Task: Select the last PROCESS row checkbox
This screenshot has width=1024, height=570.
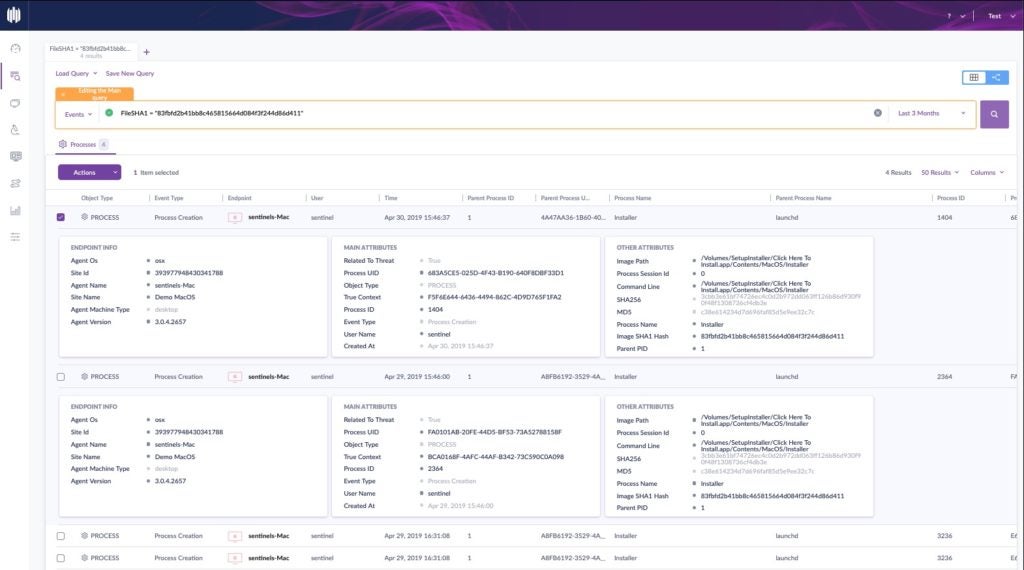Action: (x=61, y=558)
